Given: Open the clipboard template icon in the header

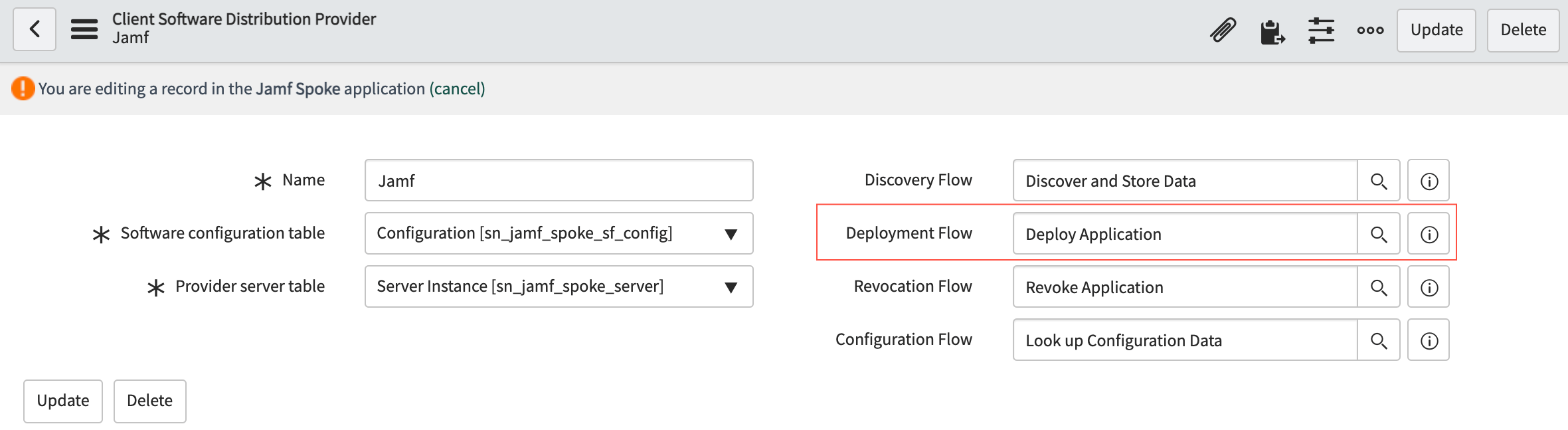Looking at the screenshot, I should [x=1272, y=31].
